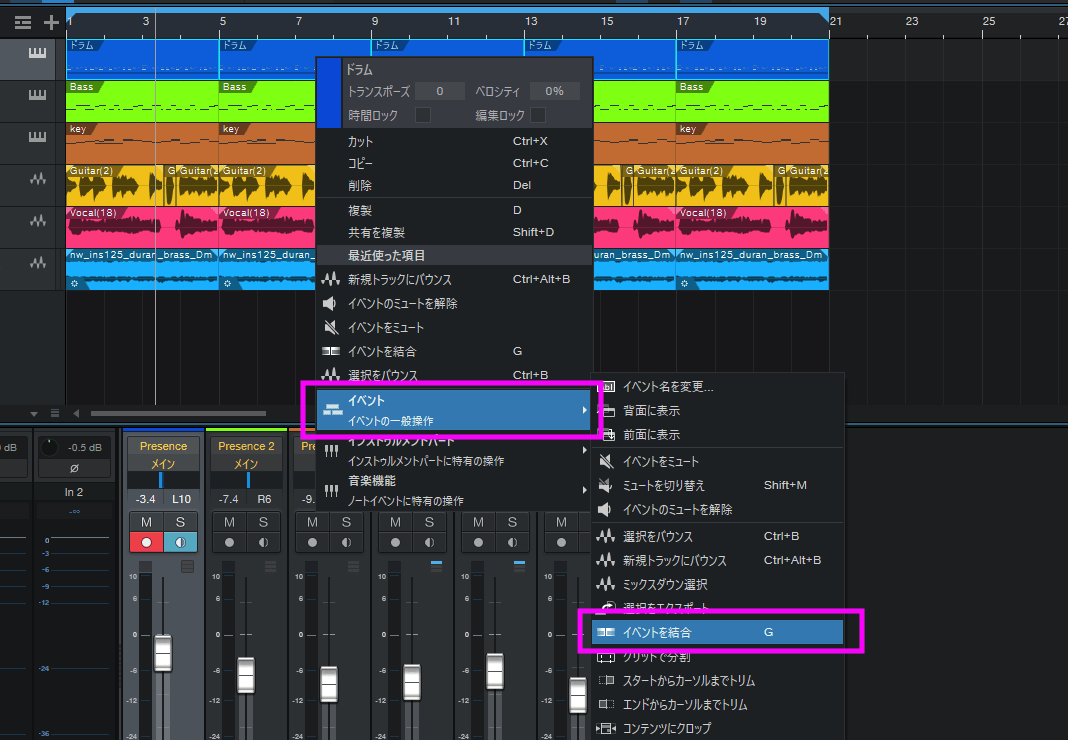The height and width of the screenshot is (740, 1068).
Task: Toggle the Ø phase invert icon on the input channel
Action: click(75, 468)
